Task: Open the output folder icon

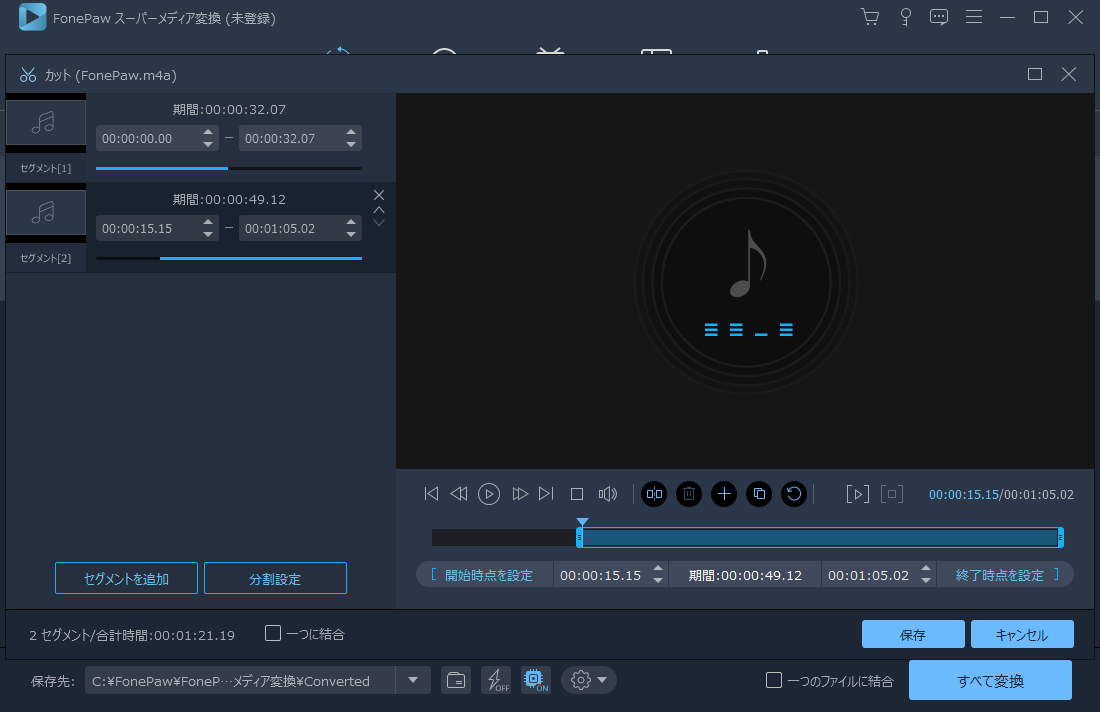Action: [456, 680]
